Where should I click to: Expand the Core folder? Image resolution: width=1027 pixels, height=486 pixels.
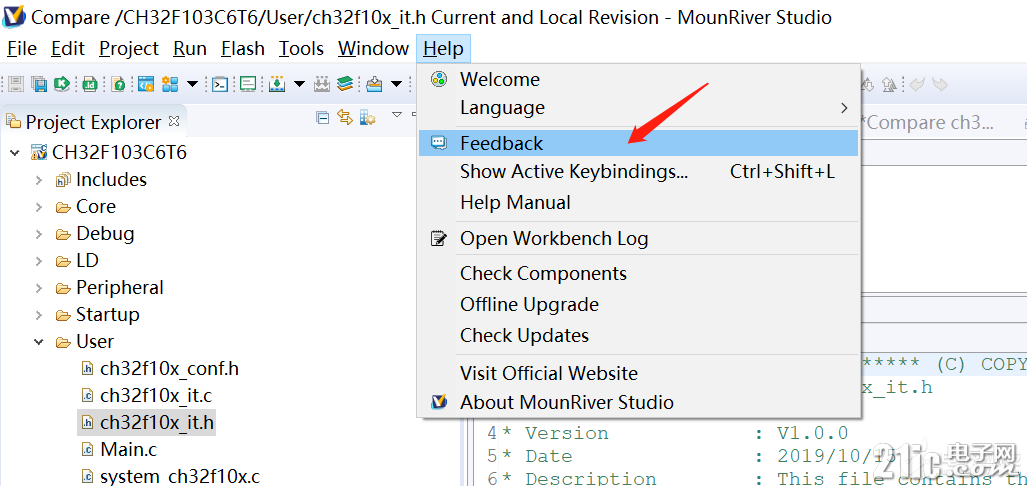39,207
